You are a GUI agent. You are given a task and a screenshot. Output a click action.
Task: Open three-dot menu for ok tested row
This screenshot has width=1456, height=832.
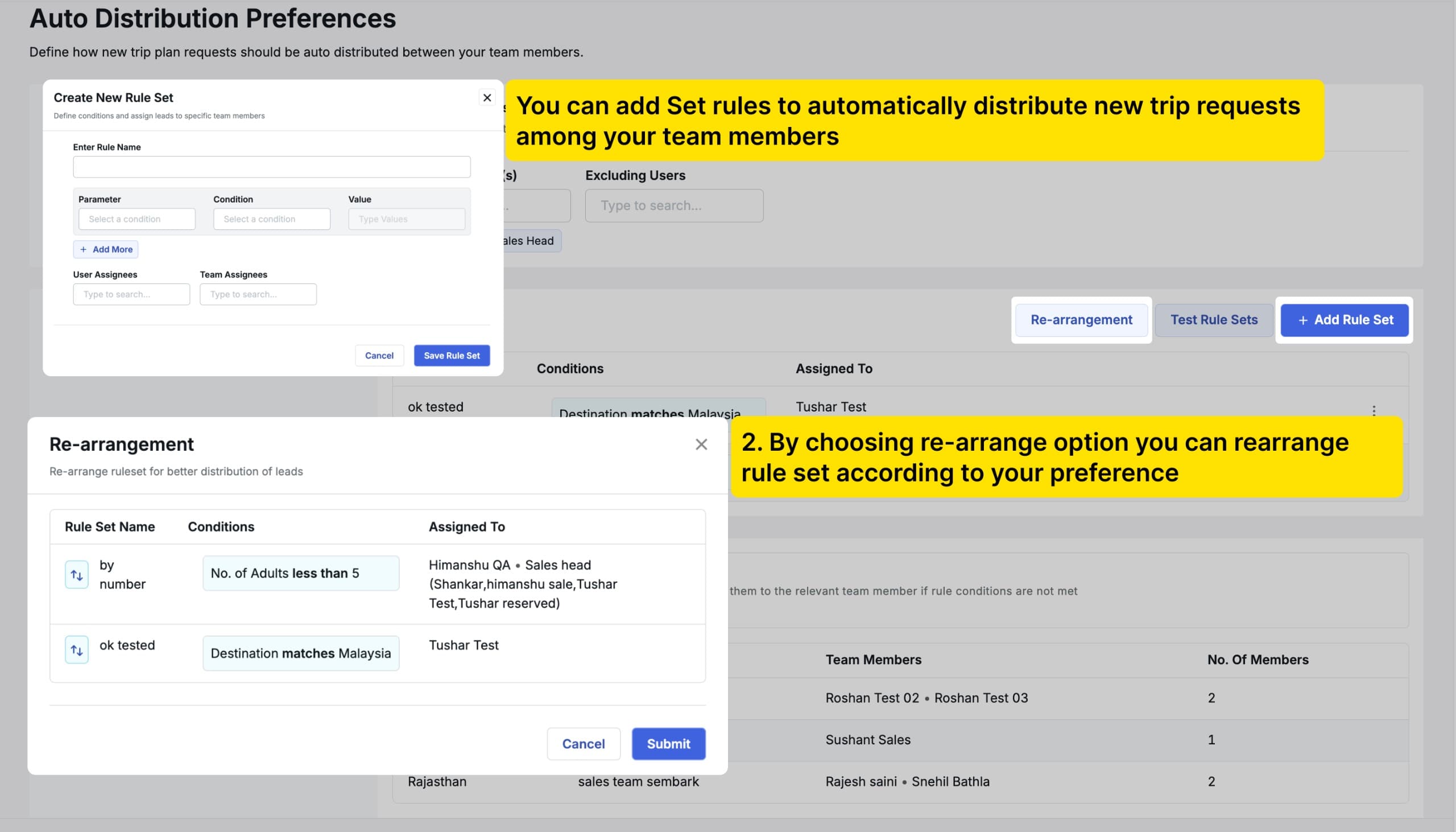[1373, 410]
